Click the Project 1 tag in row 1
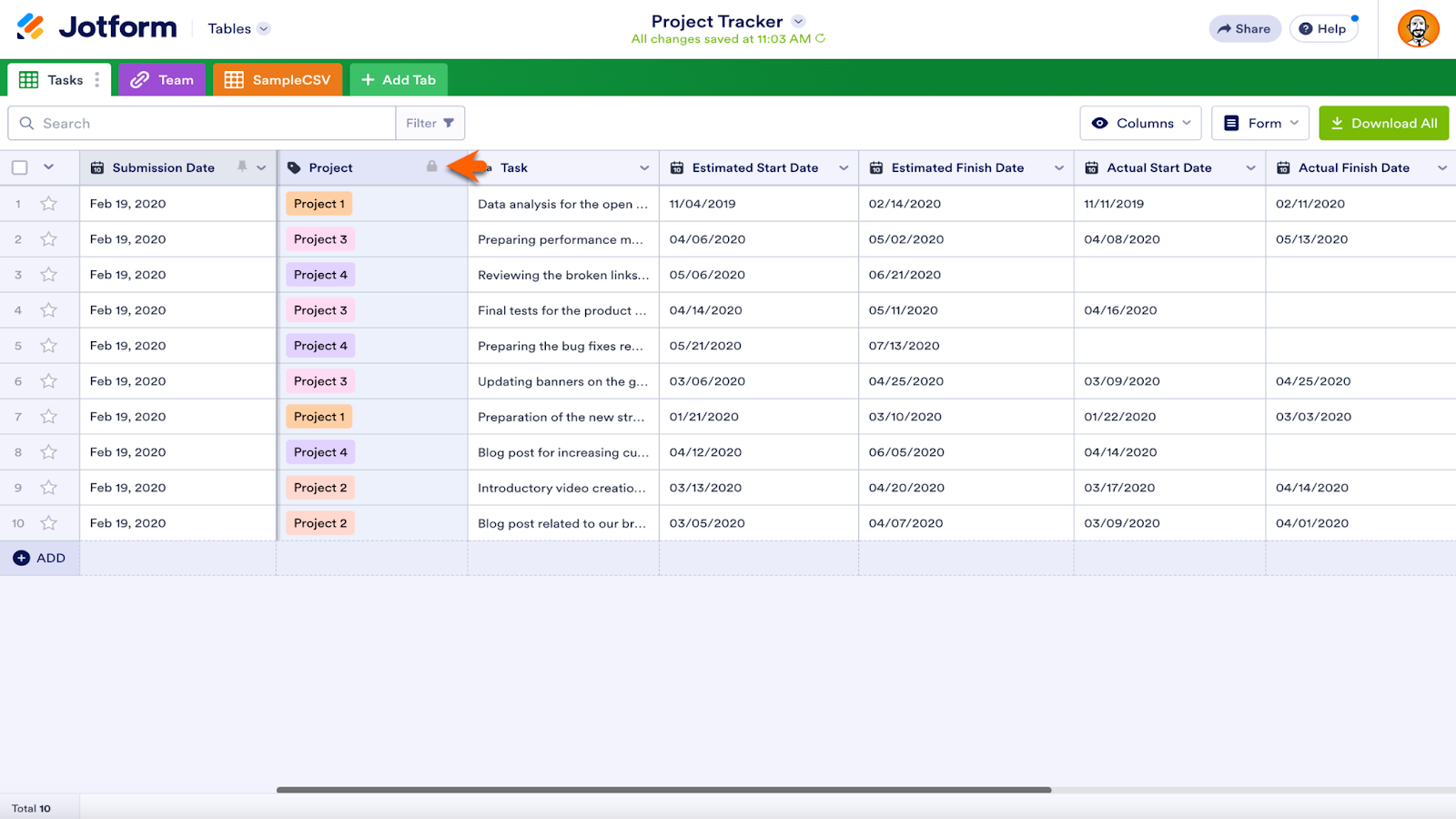The height and width of the screenshot is (819, 1456). (x=319, y=204)
